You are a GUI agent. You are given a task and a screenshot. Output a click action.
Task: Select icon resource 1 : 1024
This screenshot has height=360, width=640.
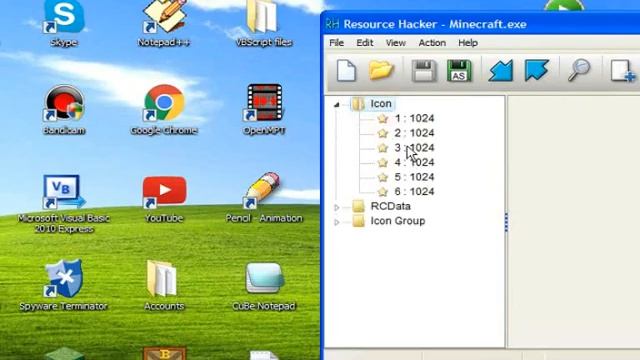[x=414, y=118]
